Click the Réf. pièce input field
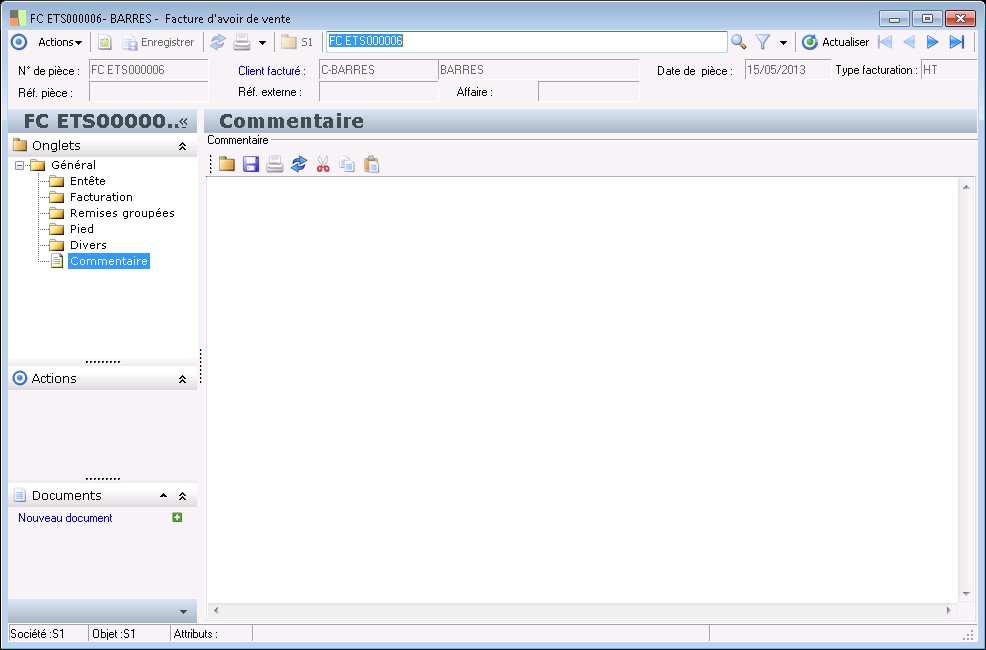Image resolution: width=986 pixels, height=650 pixels. 148,92
